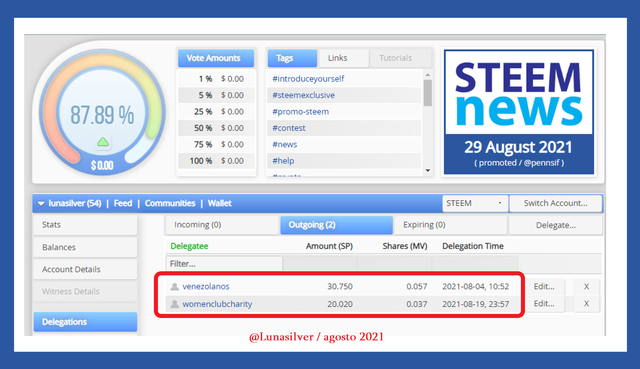Image resolution: width=640 pixels, height=369 pixels.
Task: Click the Switch Account button
Action: [556, 203]
